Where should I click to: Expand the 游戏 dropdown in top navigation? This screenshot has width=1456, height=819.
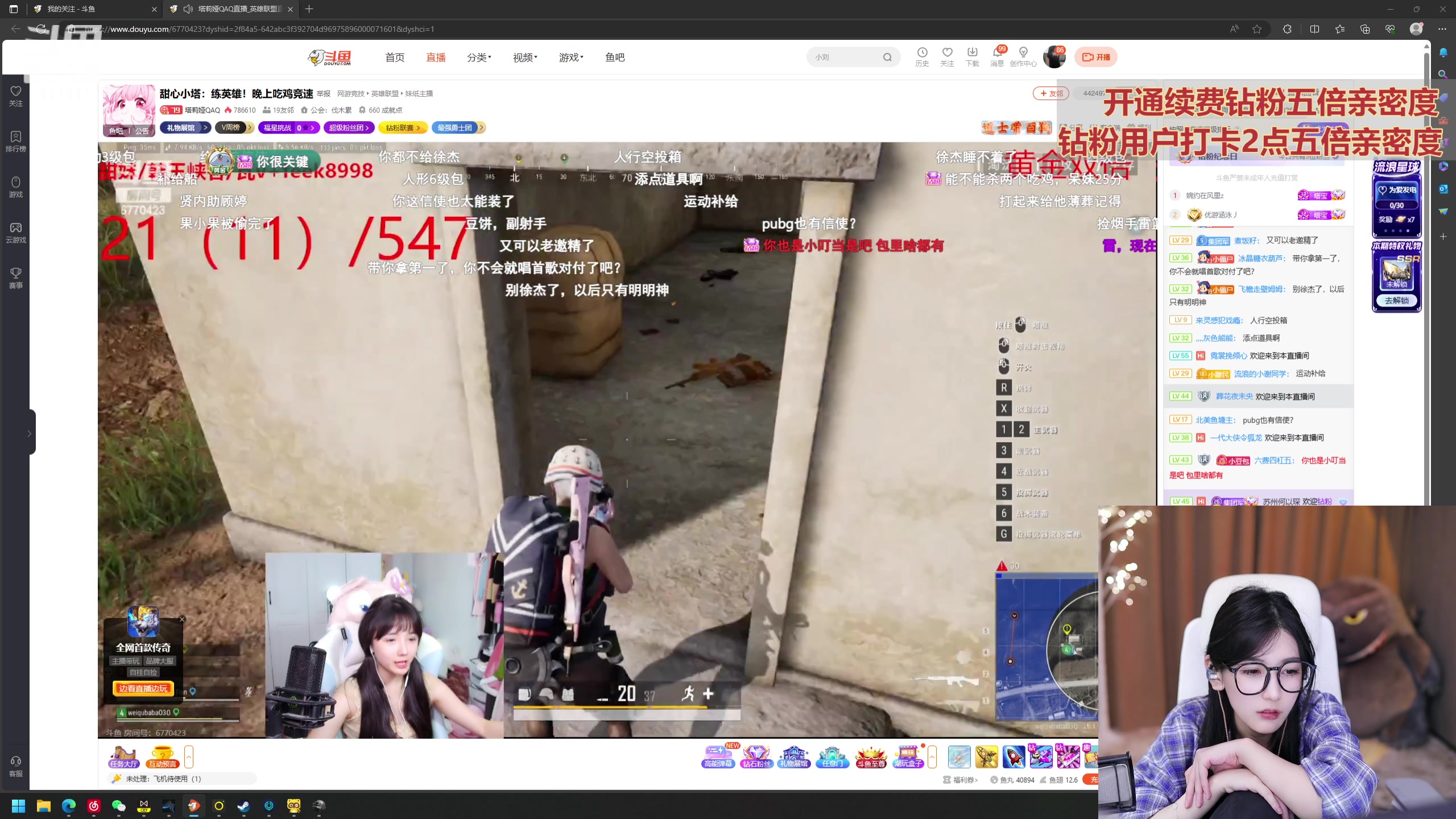569,57
